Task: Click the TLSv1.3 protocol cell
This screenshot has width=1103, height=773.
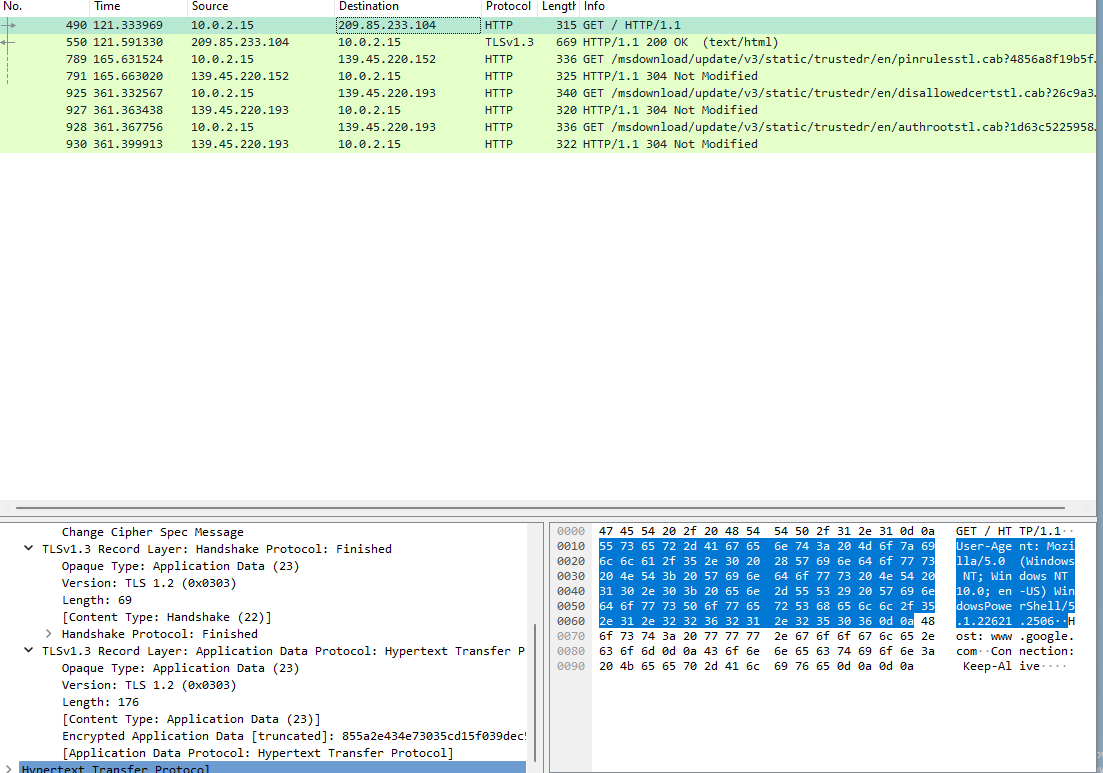Action: [x=509, y=42]
